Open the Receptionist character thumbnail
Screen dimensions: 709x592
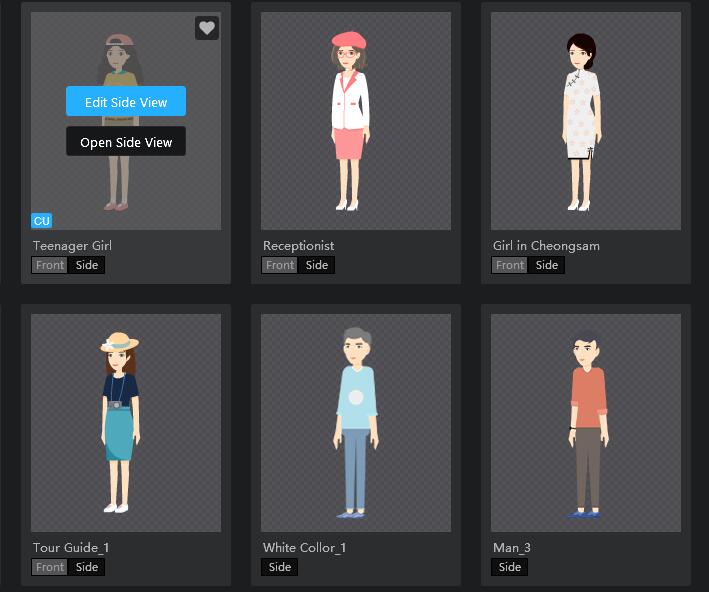pyautogui.click(x=356, y=122)
